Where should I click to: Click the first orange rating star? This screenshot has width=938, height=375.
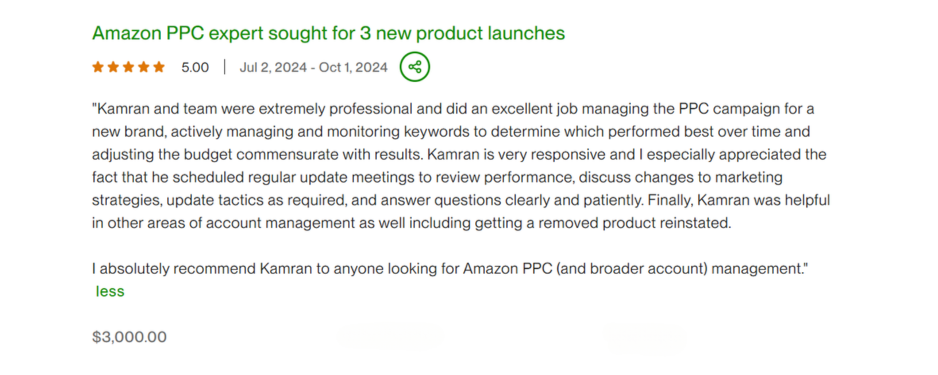98,67
